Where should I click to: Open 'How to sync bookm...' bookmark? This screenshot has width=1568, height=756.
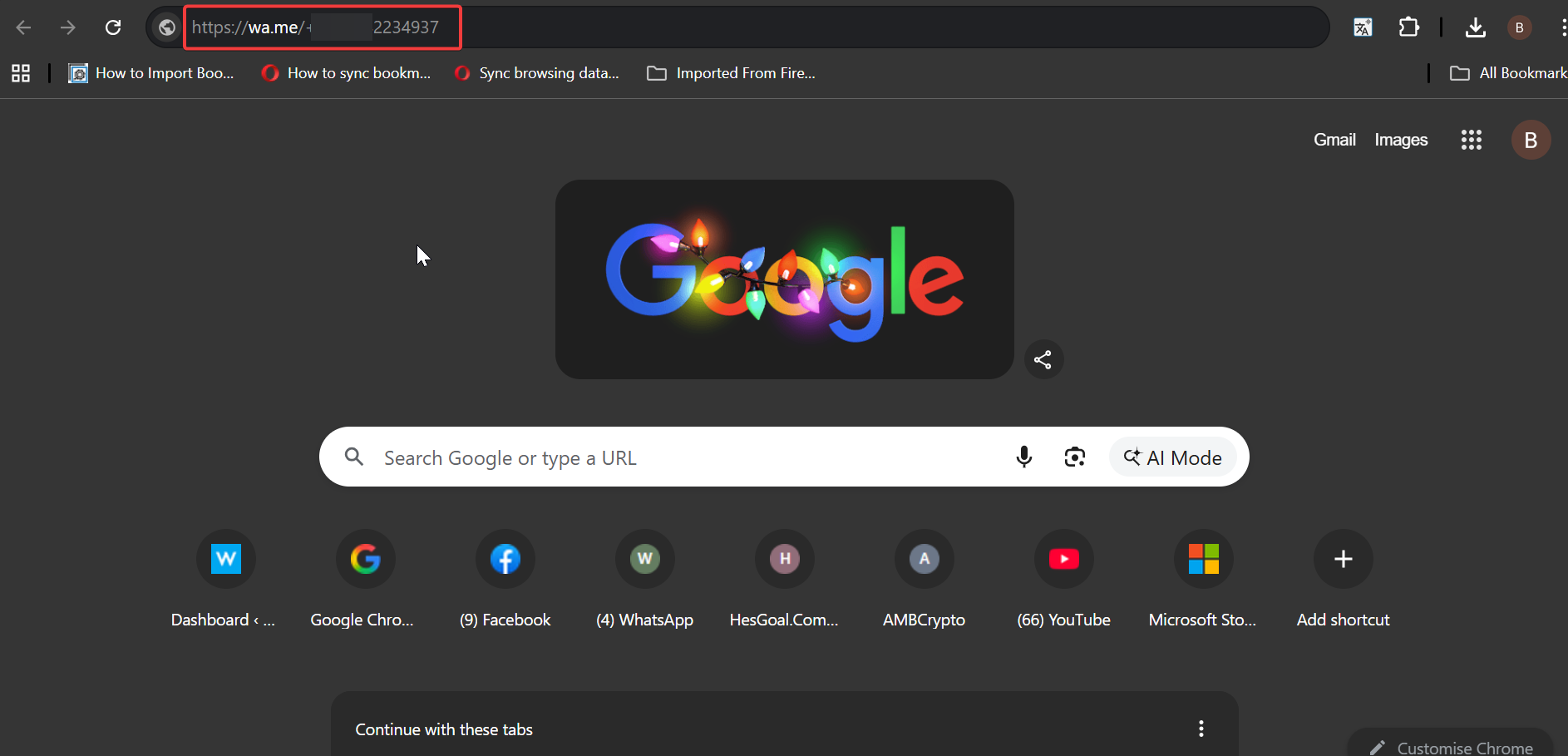tap(346, 73)
